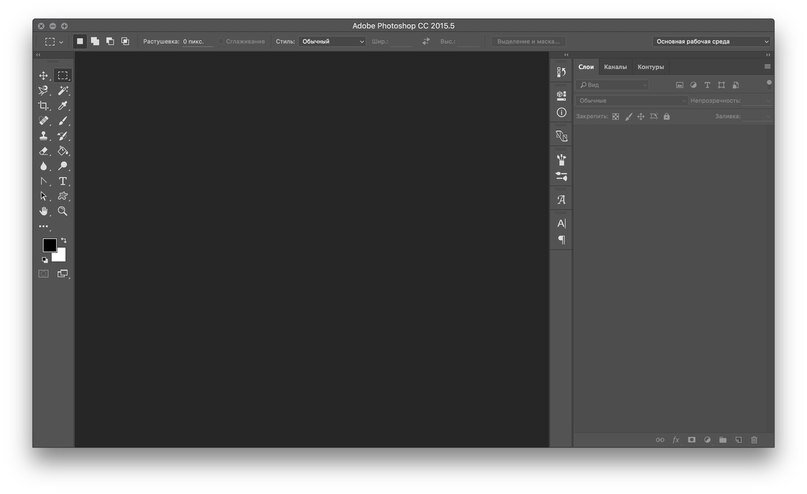This screenshot has height=494, width=807.
Task: Filter layers by smart objects
Action: pyautogui.click(x=735, y=85)
